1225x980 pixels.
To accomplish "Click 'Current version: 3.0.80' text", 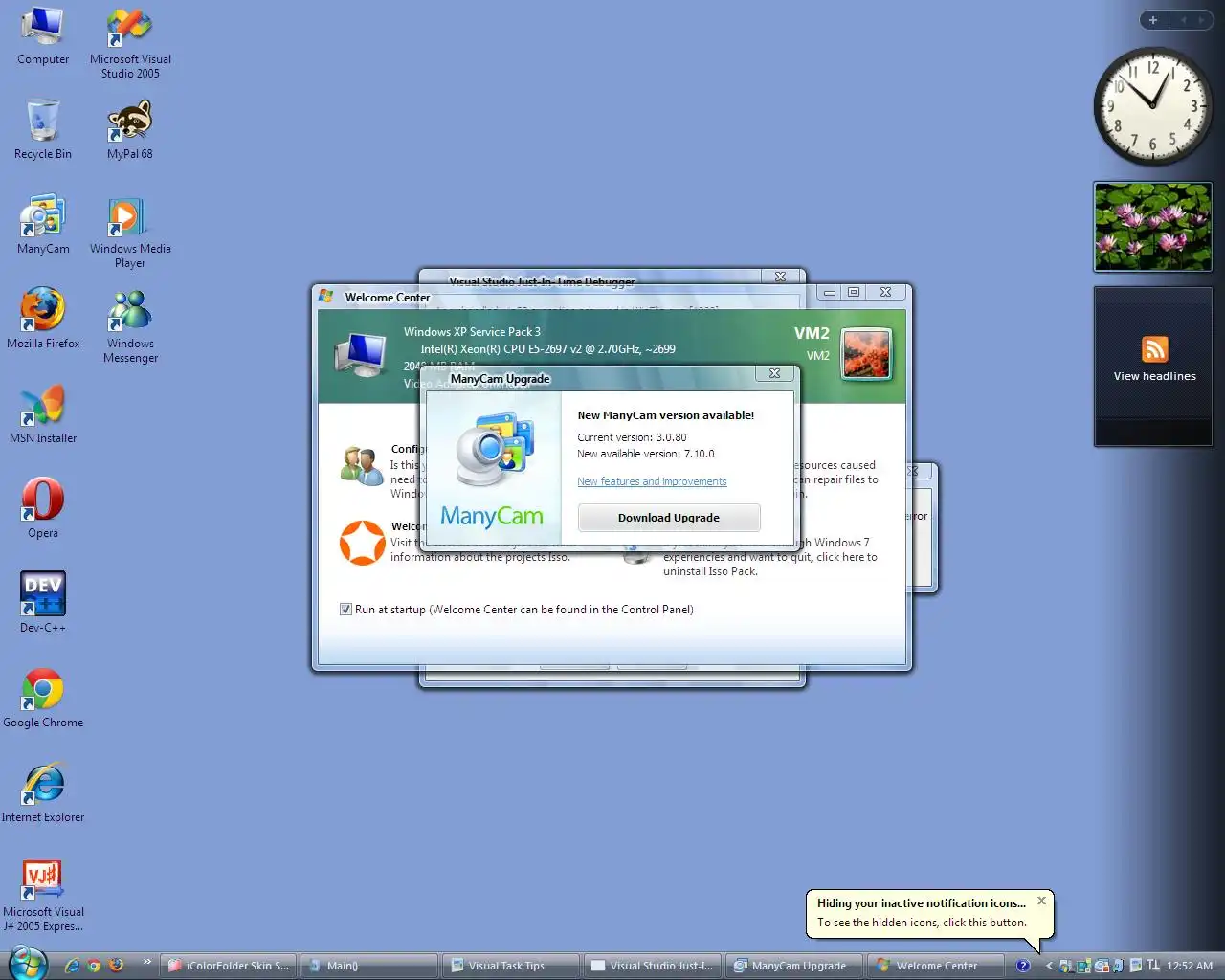I will (632, 437).
